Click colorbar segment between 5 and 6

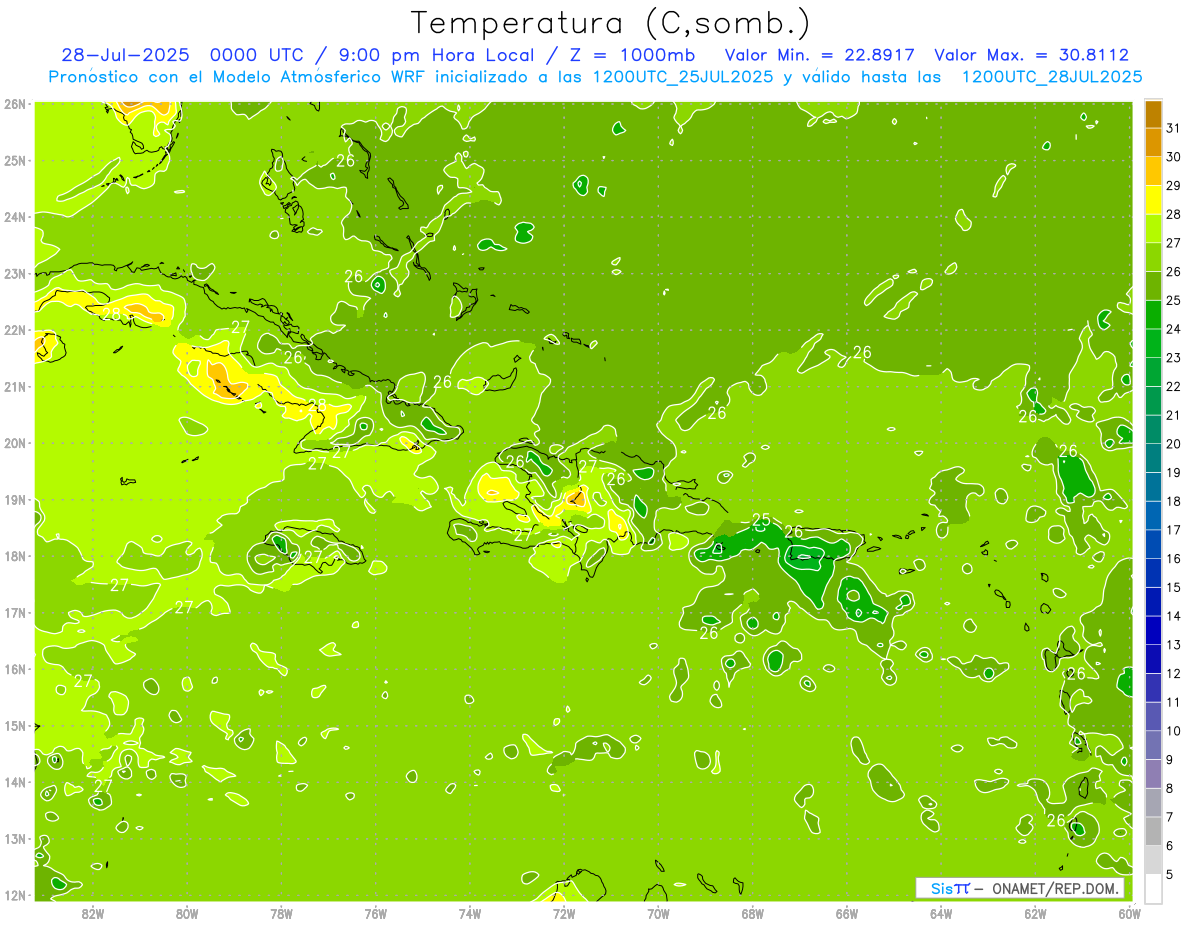click(1153, 860)
